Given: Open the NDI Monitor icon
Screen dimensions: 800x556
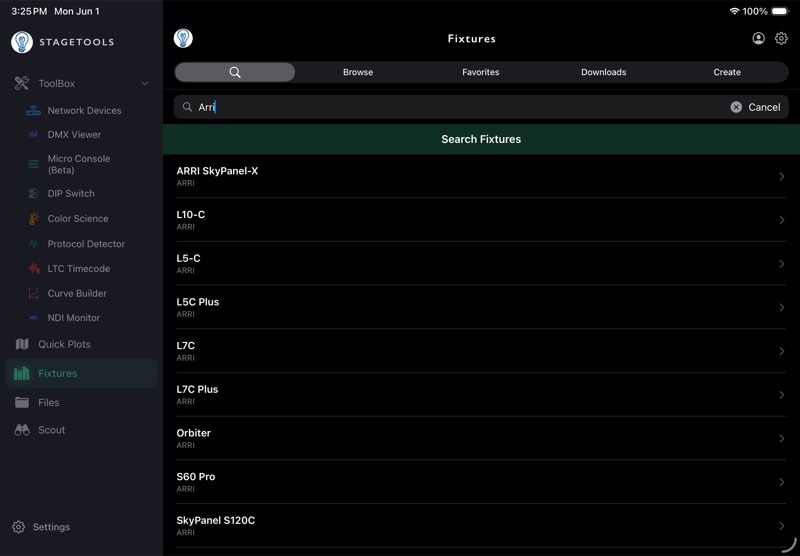Looking at the screenshot, I should click(x=33, y=318).
